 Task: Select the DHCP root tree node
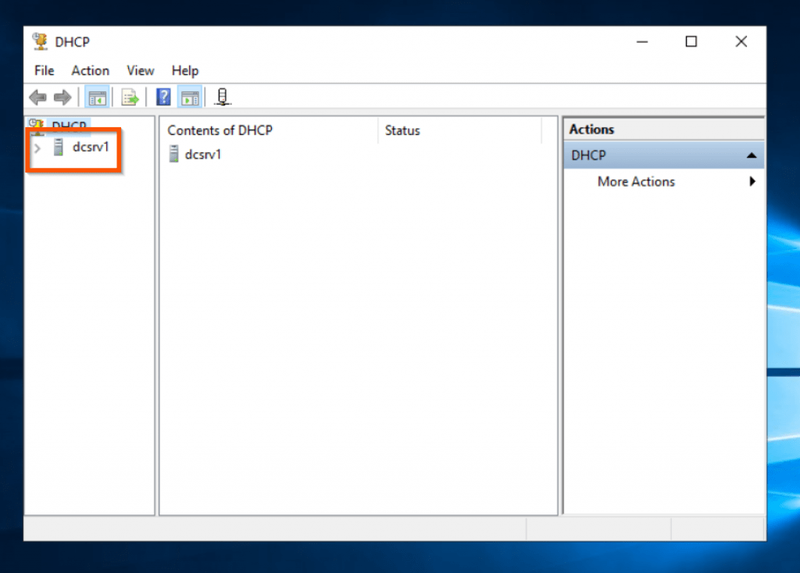(69, 126)
